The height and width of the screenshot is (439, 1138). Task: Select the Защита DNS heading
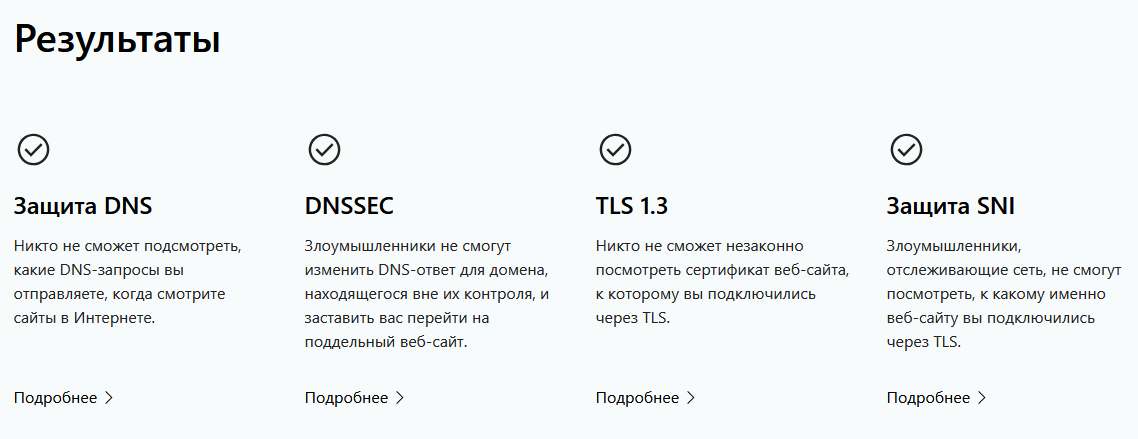83,206
